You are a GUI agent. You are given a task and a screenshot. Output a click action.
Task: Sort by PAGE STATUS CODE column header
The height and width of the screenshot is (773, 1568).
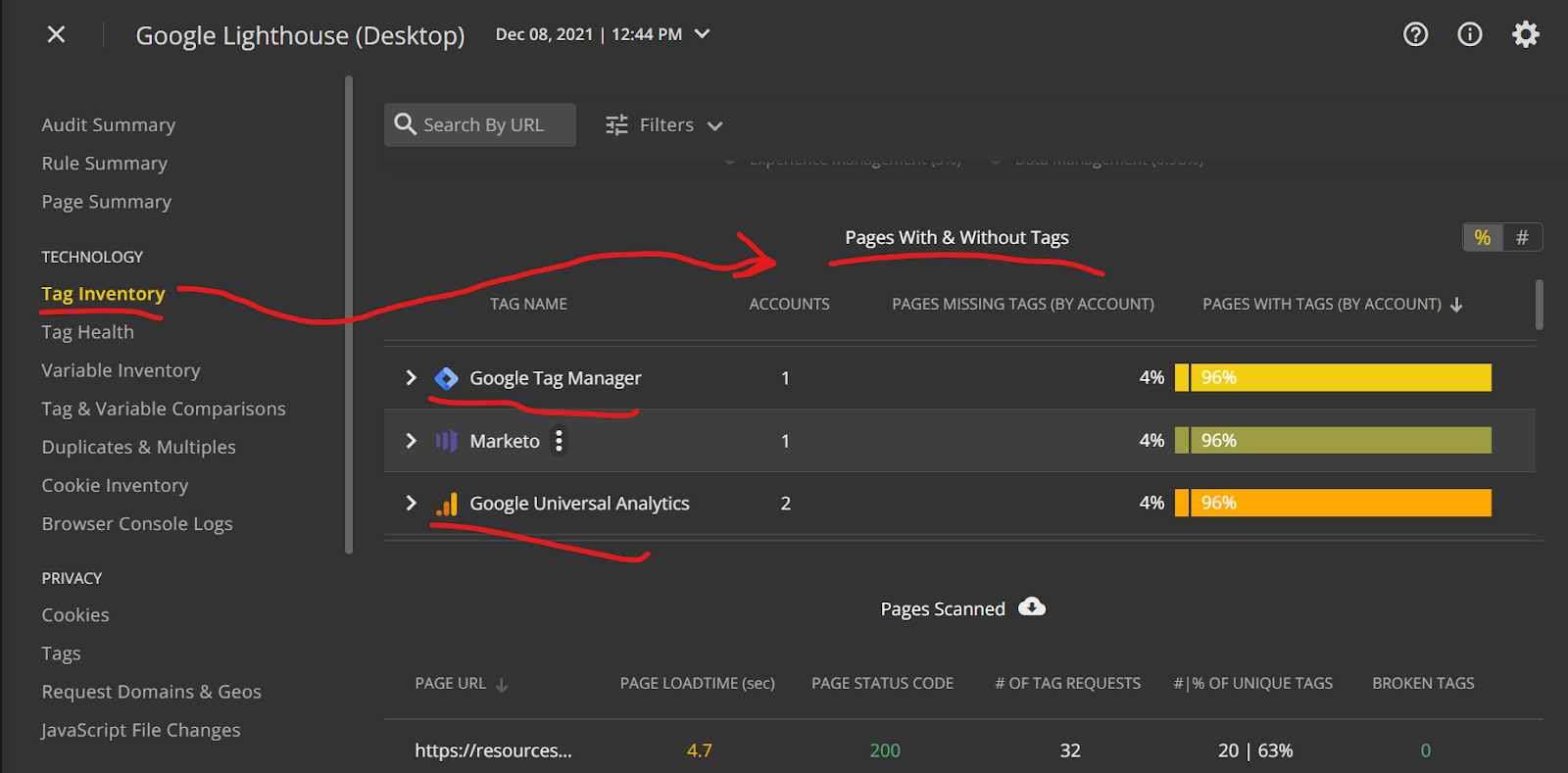click(x=882, y=684)
